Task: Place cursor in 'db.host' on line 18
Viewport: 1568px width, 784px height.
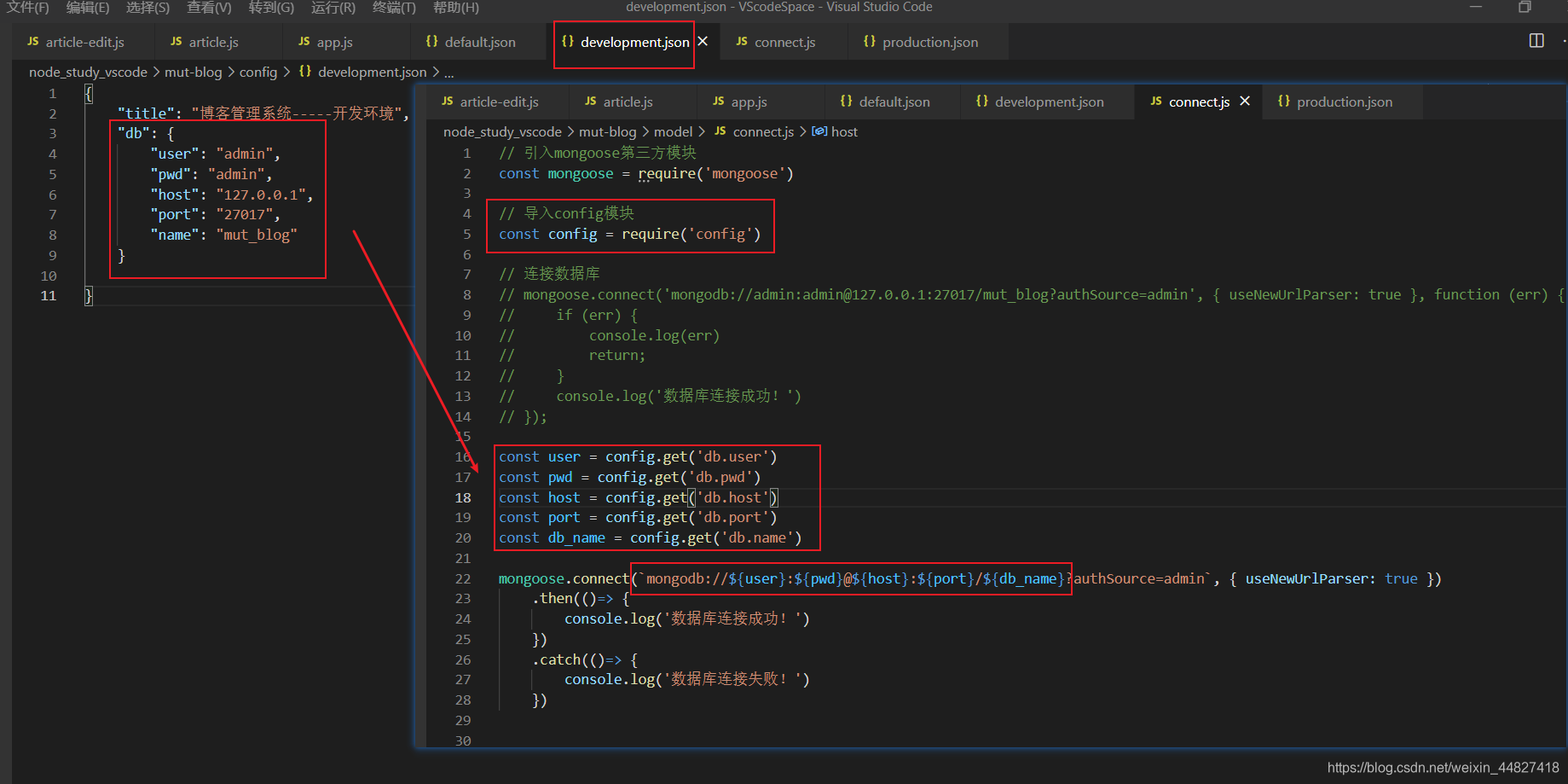Action: (732, 497)
